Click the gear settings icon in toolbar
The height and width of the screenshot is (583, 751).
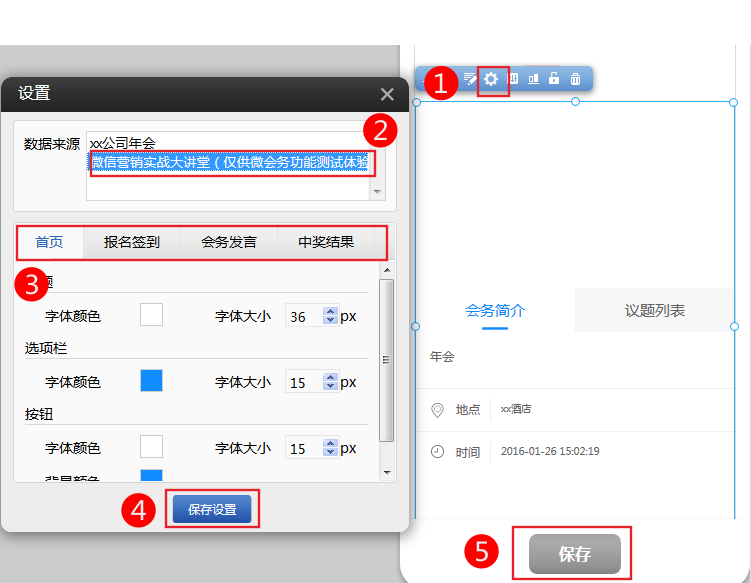click(x=491, y=79)
